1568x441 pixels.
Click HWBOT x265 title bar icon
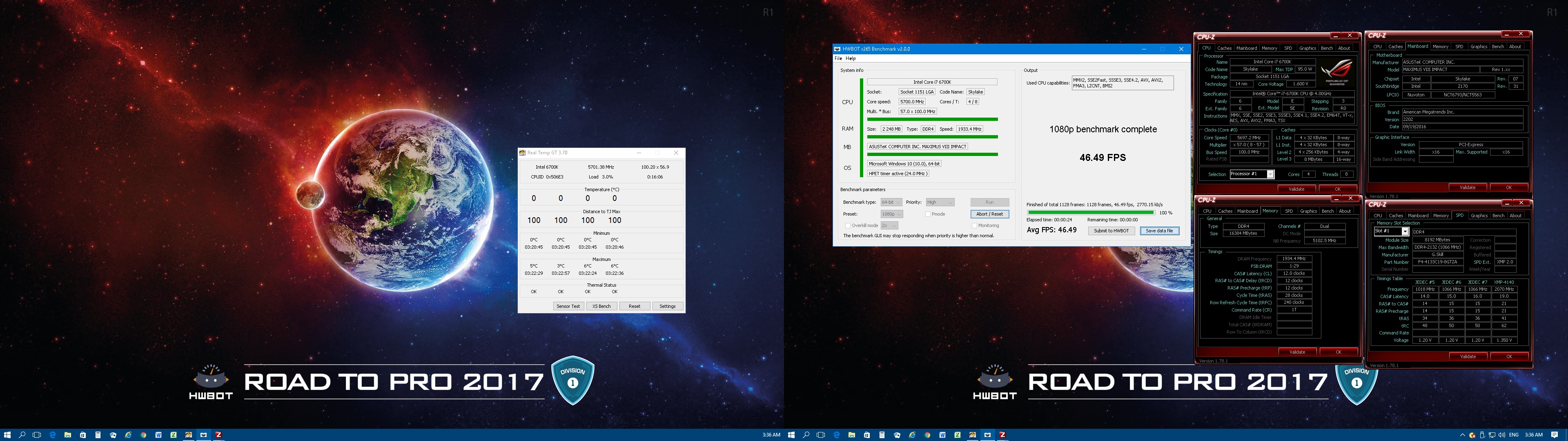pos(837,49)
